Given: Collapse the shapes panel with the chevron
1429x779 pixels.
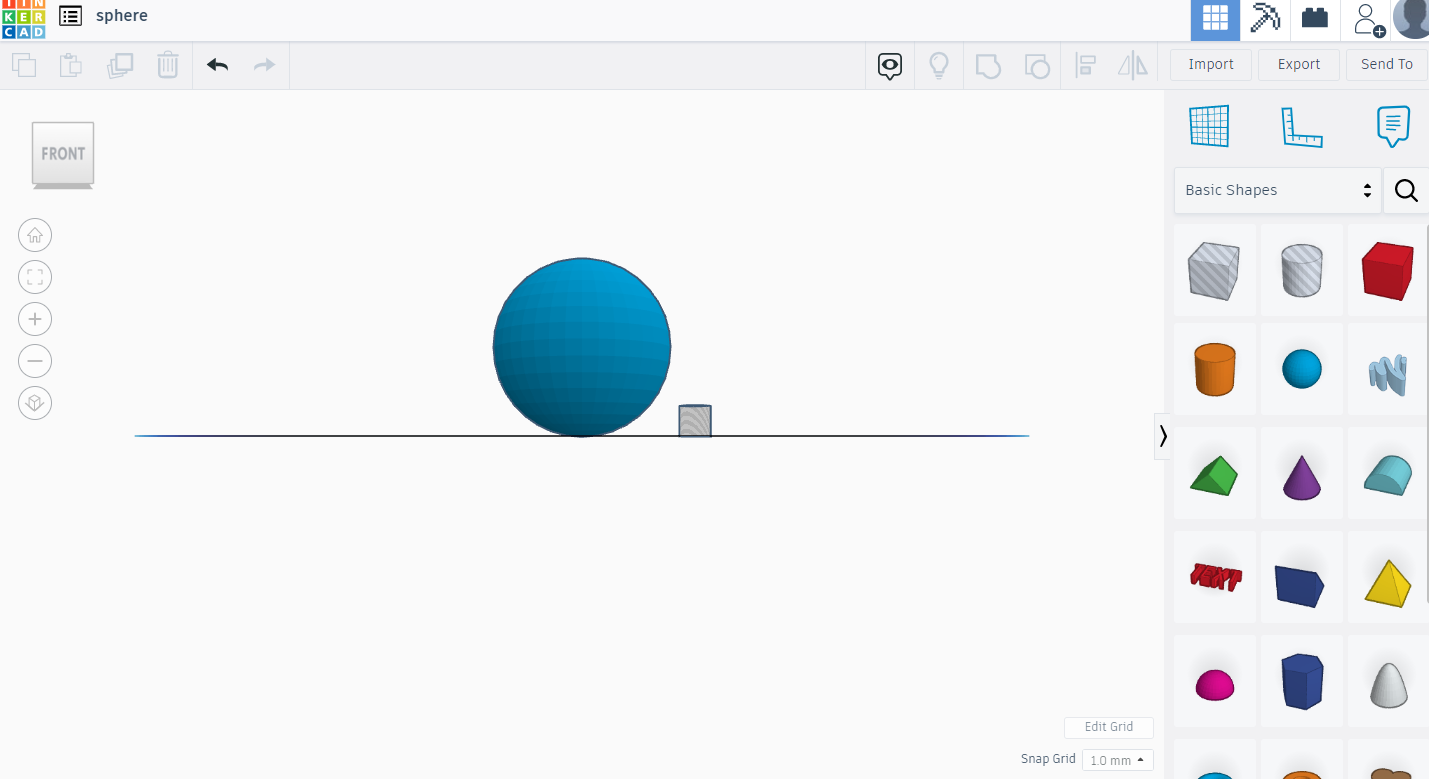Looking at the screenshot, I should (x=1162, y=436).
